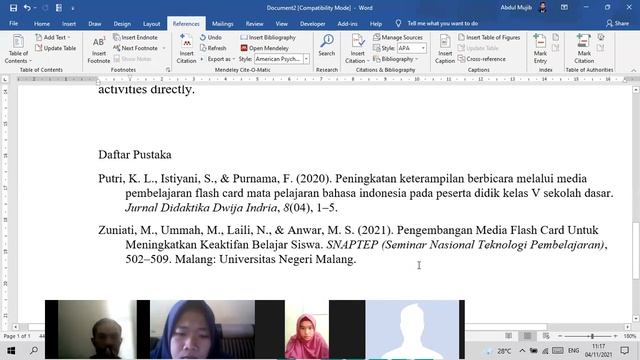This screenshot has width=640, height=360.
Task: Open Ribbon Display Options
Action: [564, 7]
